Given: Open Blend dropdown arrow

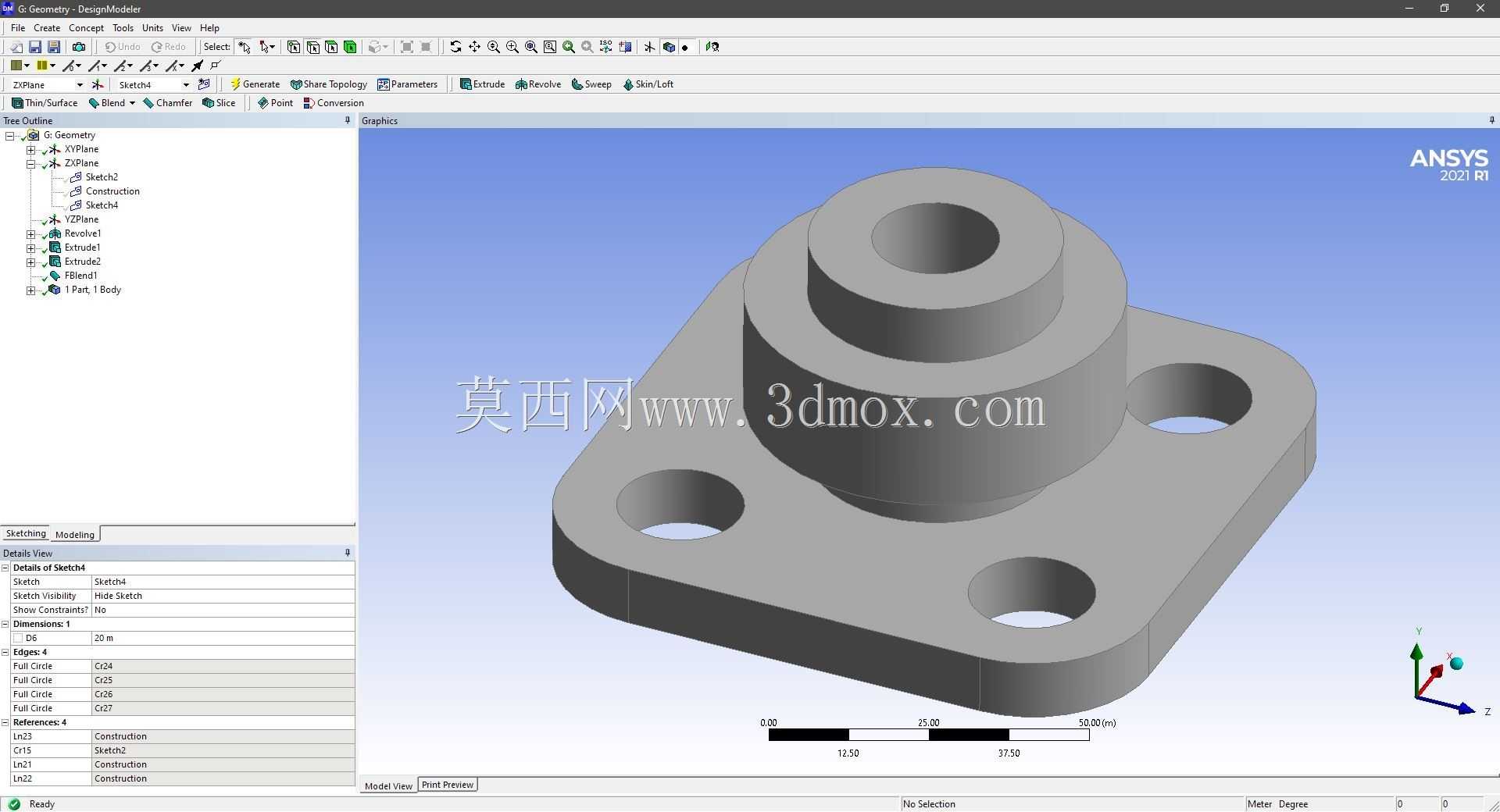Looking at the screenshot, I should point(132,103).
